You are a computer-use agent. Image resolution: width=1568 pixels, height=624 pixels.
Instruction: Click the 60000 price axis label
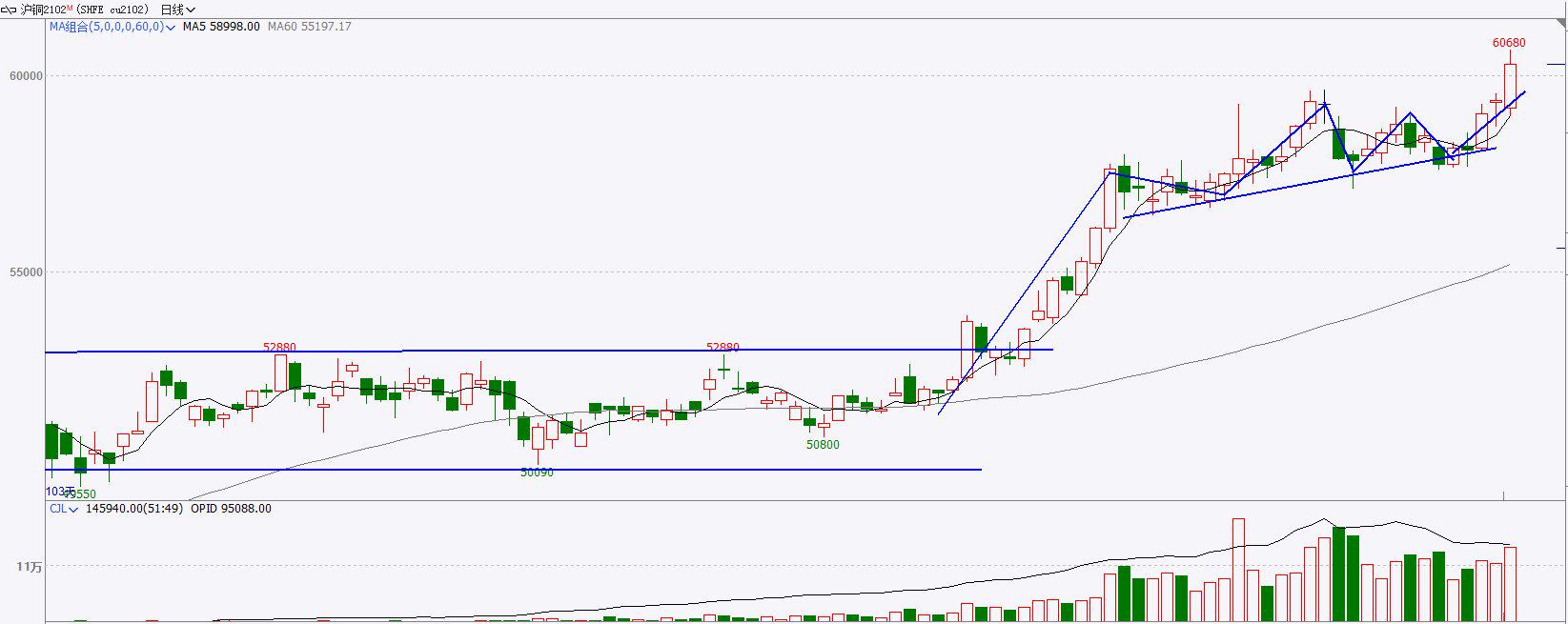click(x=27, y=76)
